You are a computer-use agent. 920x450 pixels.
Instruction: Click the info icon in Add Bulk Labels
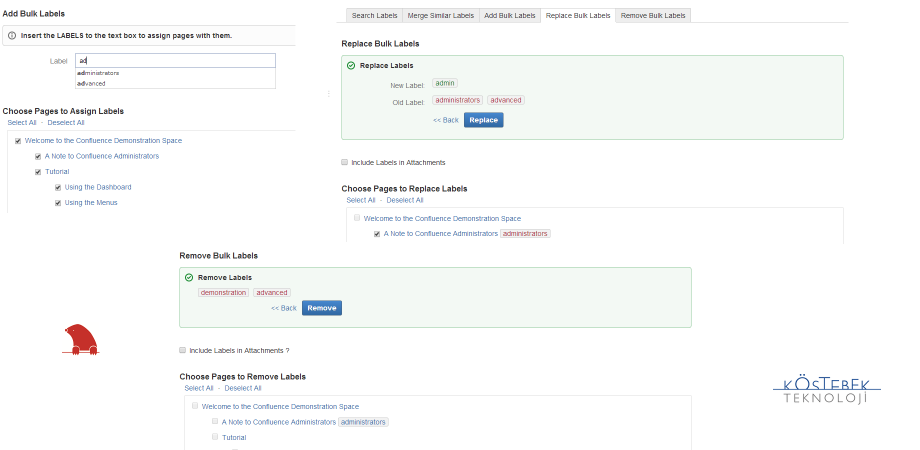pyautogui.click(x=12, y=35)
